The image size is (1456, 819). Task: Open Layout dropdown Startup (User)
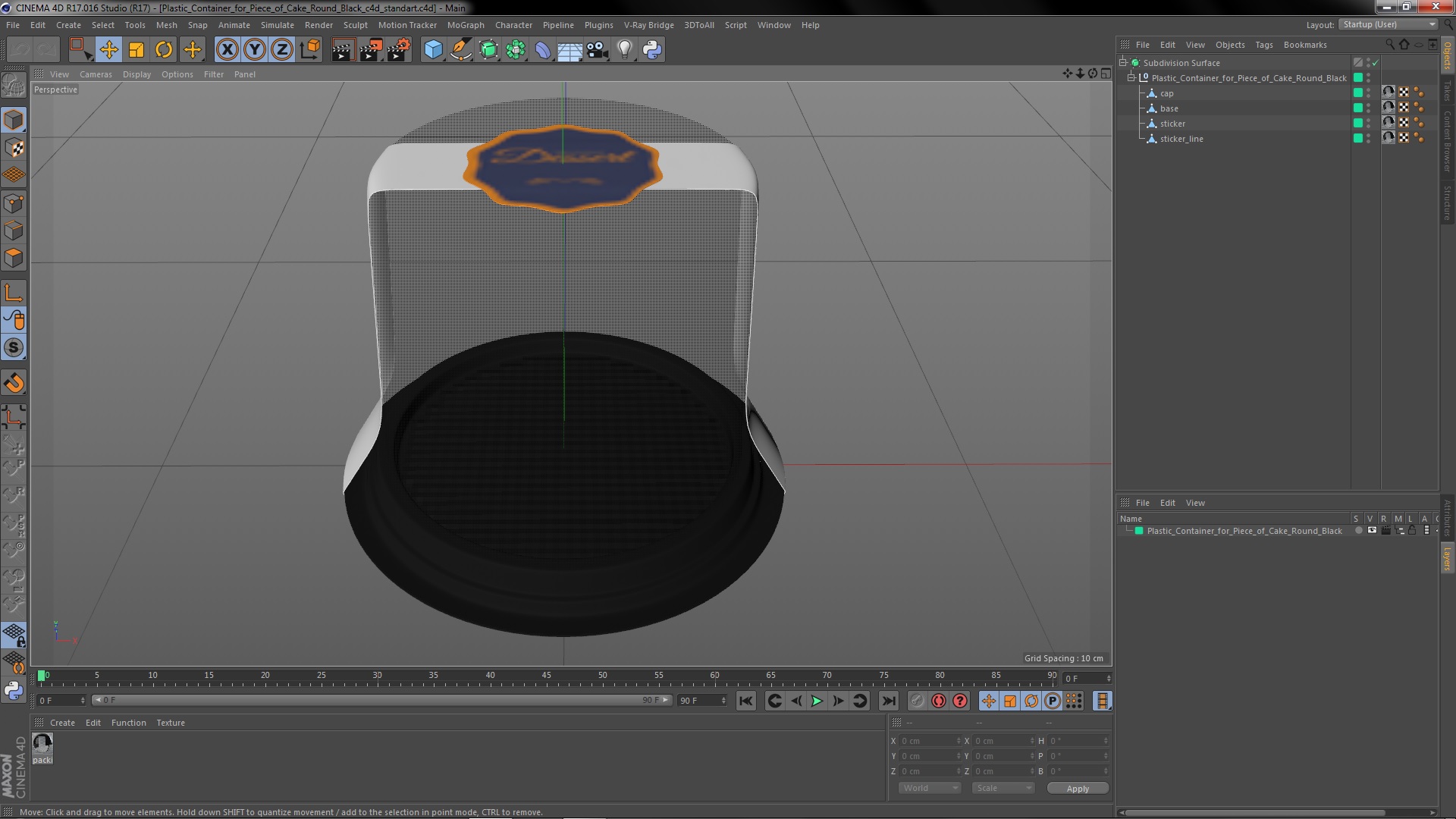pyautogui.click(x=1389, y=24)
